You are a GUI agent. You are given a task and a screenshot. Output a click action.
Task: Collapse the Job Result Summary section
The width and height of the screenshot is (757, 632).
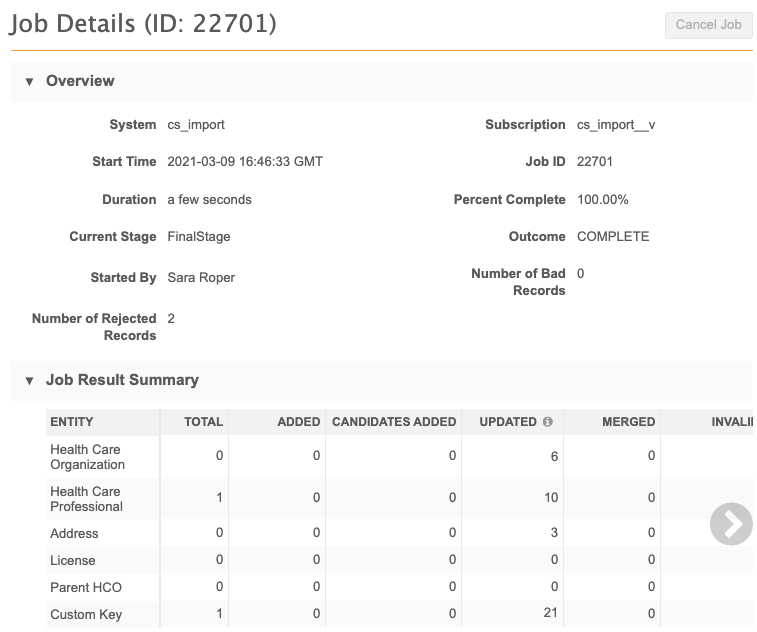(x=29, y=380)
